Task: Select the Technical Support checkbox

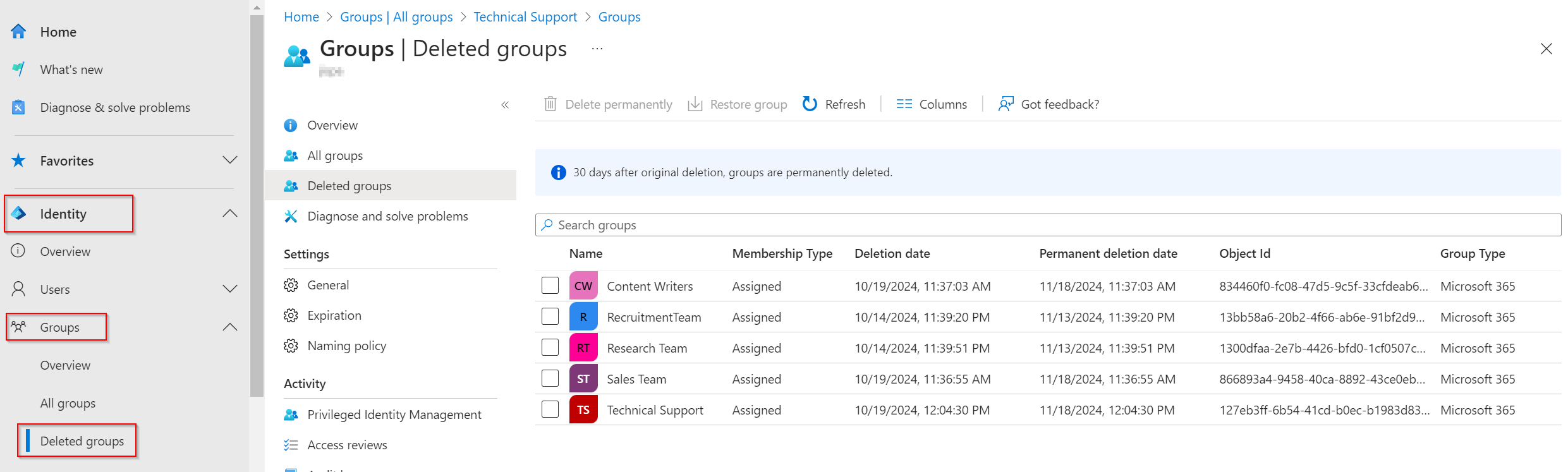Action: click(x=550, y=409)
